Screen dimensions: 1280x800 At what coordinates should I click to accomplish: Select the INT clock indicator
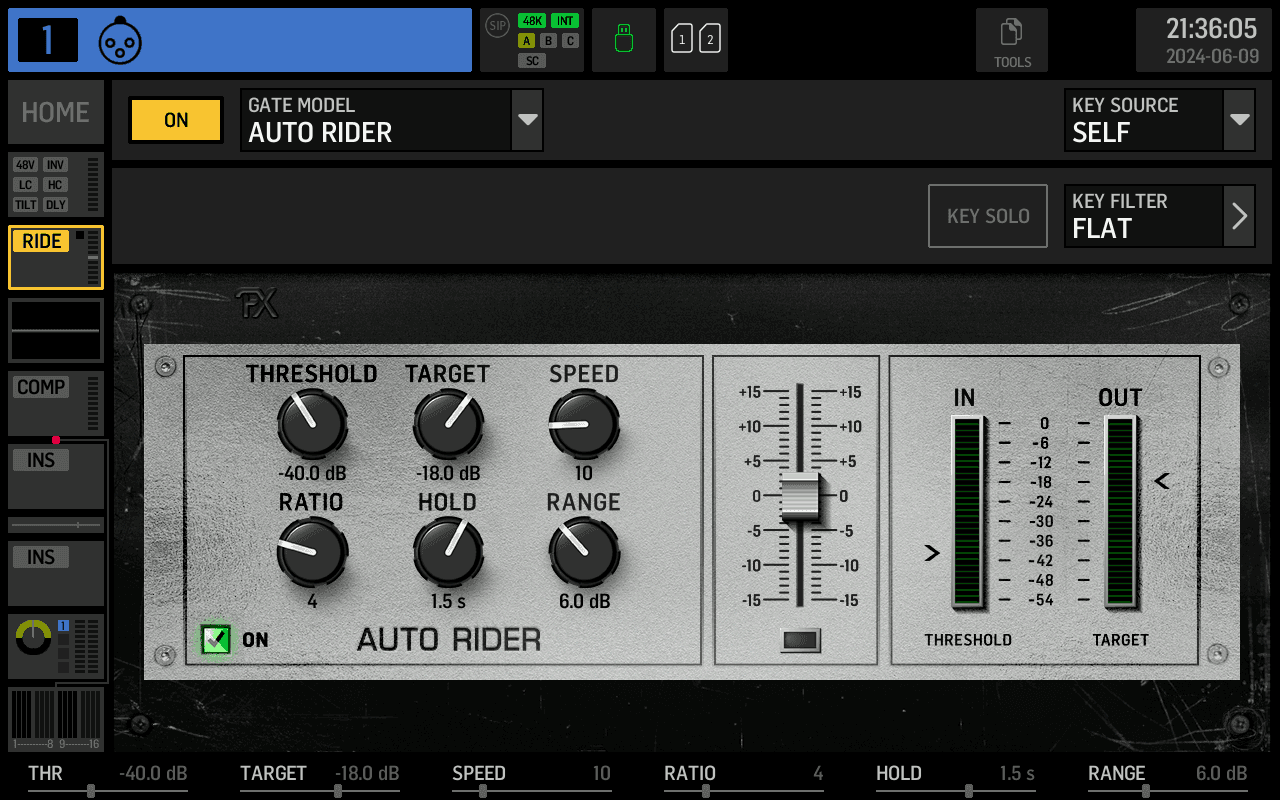point(565,21)
